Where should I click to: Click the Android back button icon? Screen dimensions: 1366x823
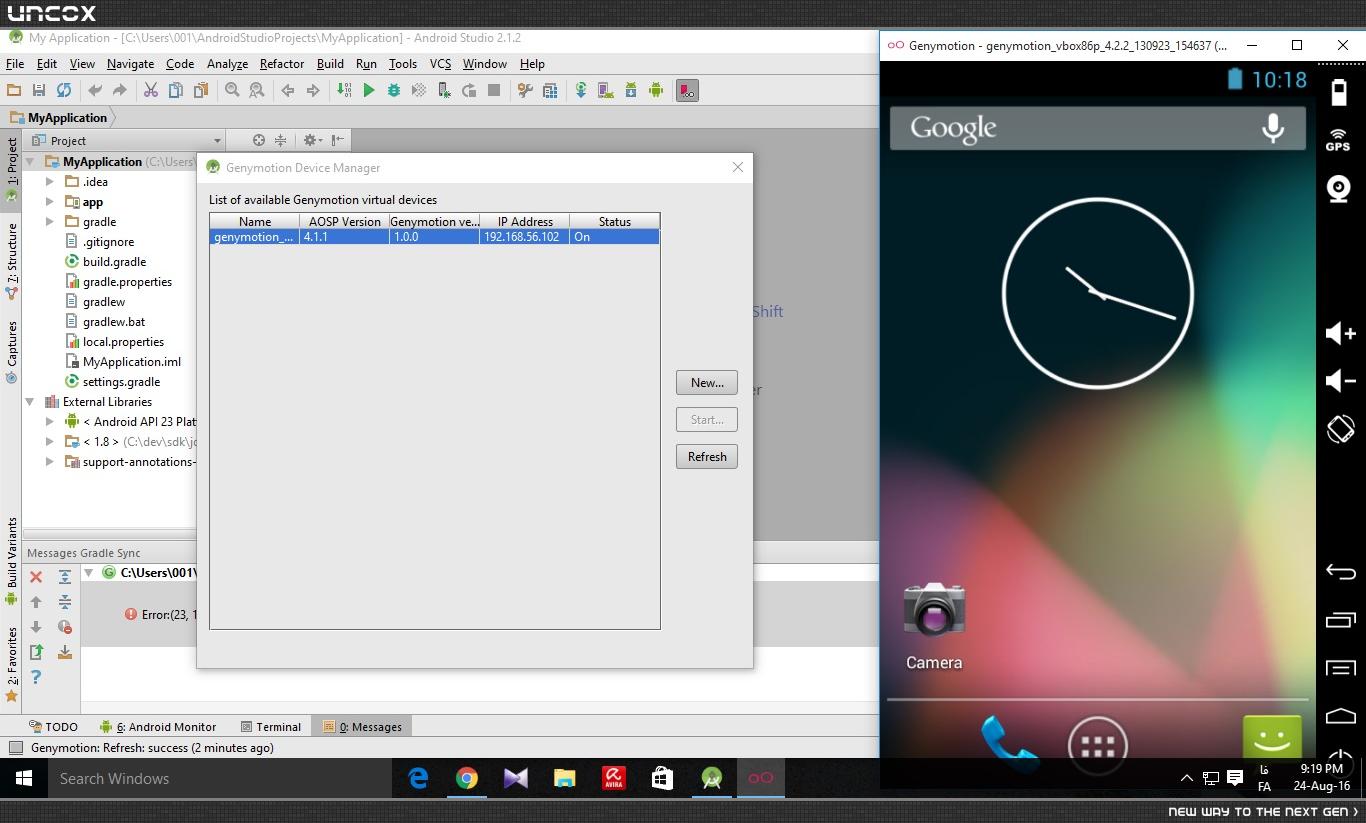click(x=1340, y=572)
